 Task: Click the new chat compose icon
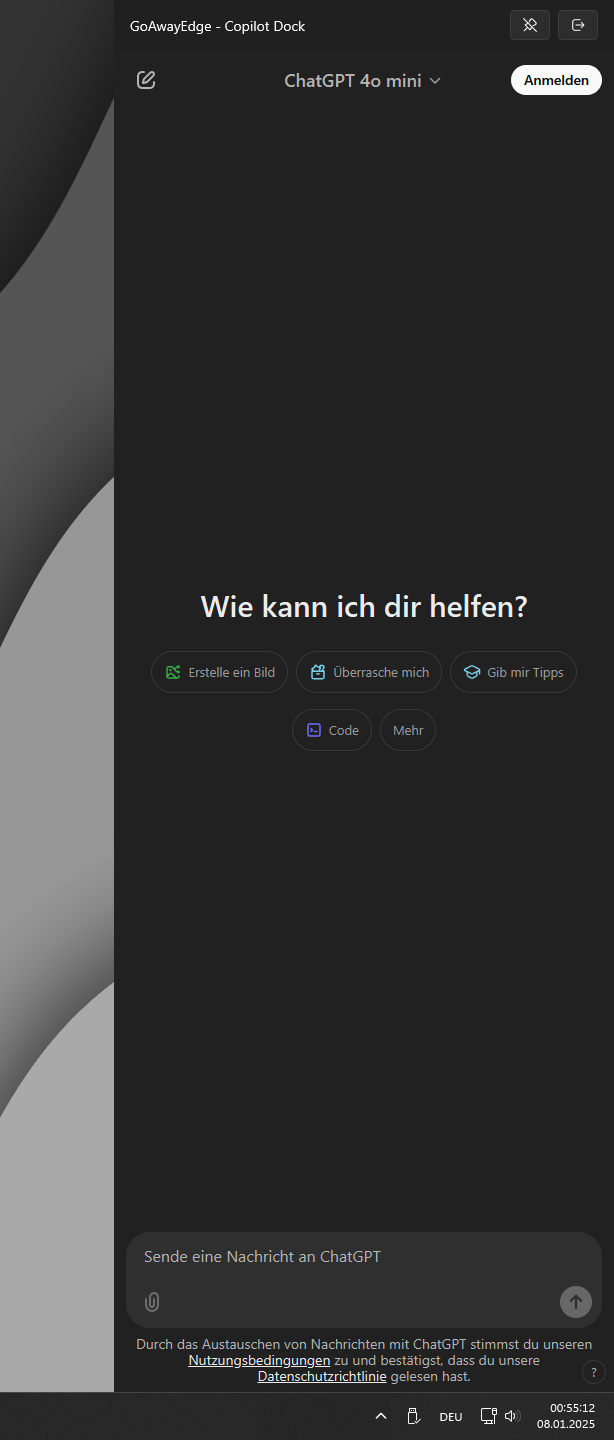coord(146,80)
